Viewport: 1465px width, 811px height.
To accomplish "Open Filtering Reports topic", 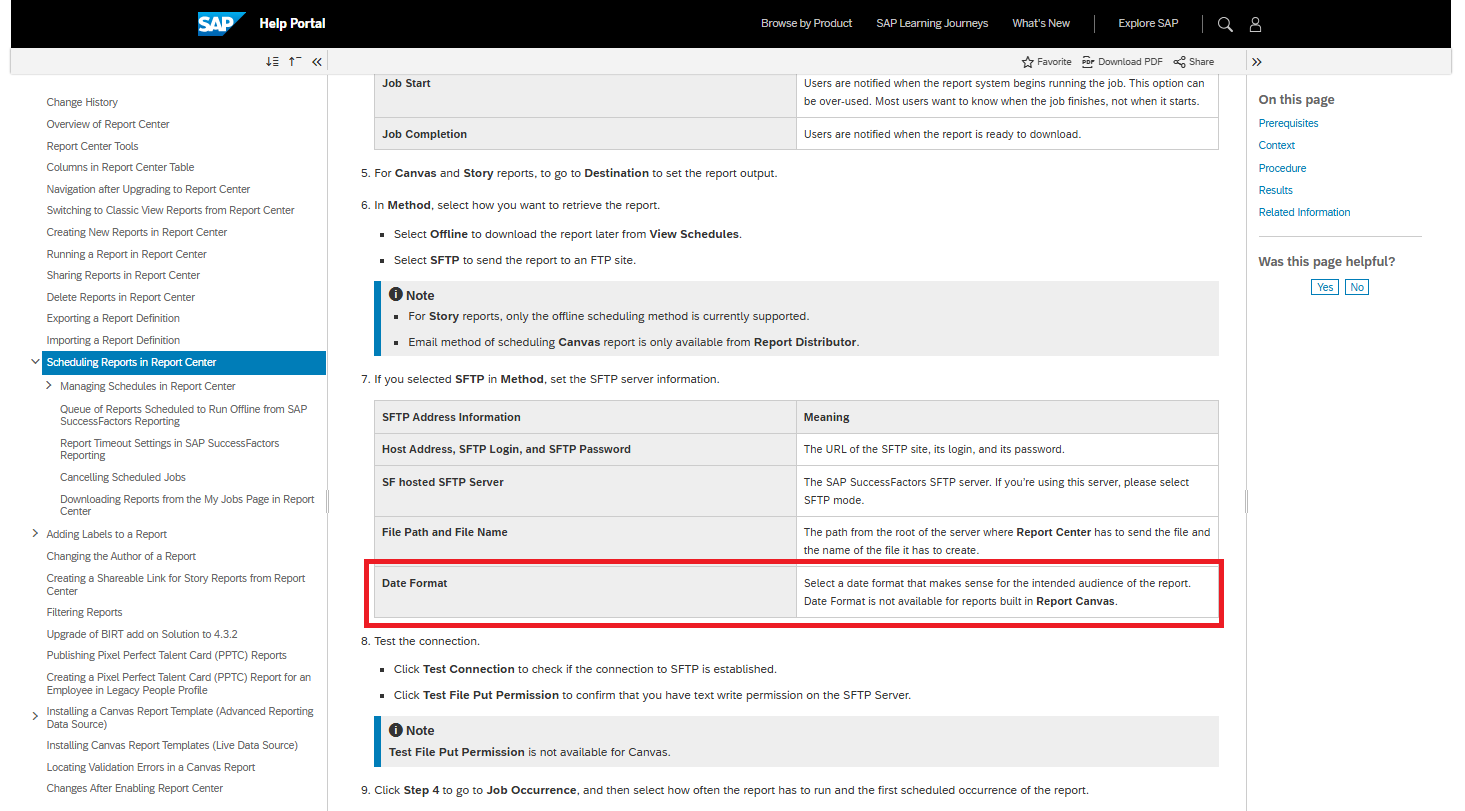I will 84,612.
